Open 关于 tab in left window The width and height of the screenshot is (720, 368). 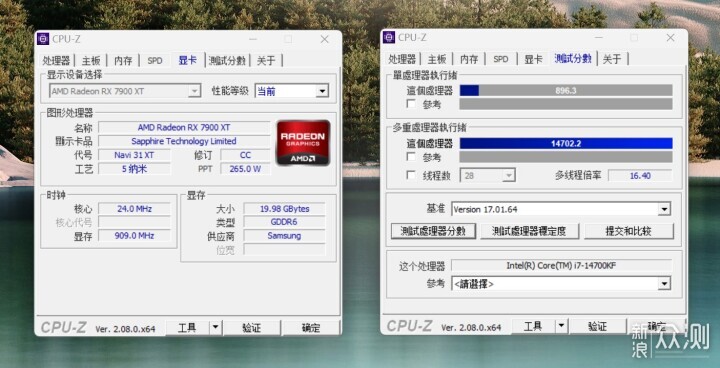[266, 61]
